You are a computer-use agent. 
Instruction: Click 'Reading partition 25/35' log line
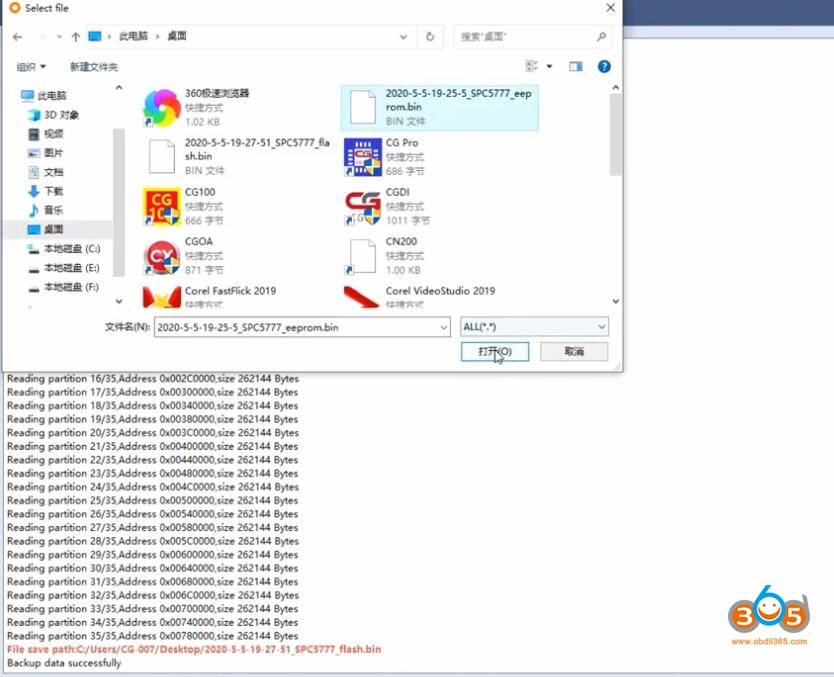pos(153,500)
